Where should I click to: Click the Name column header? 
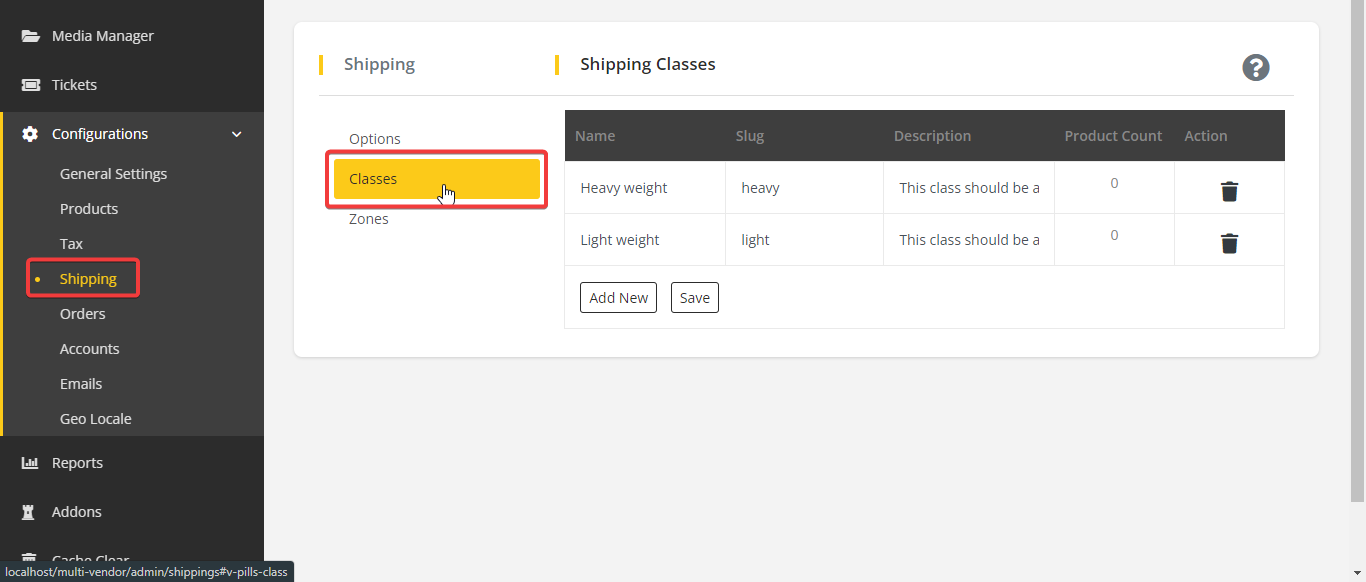[x=595, y=136]
